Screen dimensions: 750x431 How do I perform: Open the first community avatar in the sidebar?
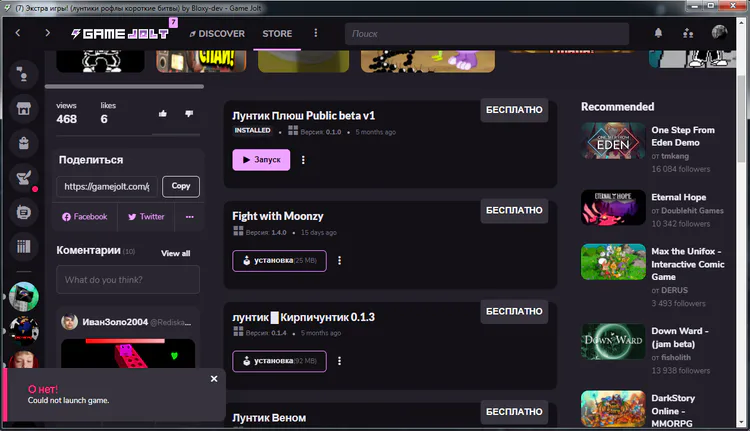pos(23,297)
